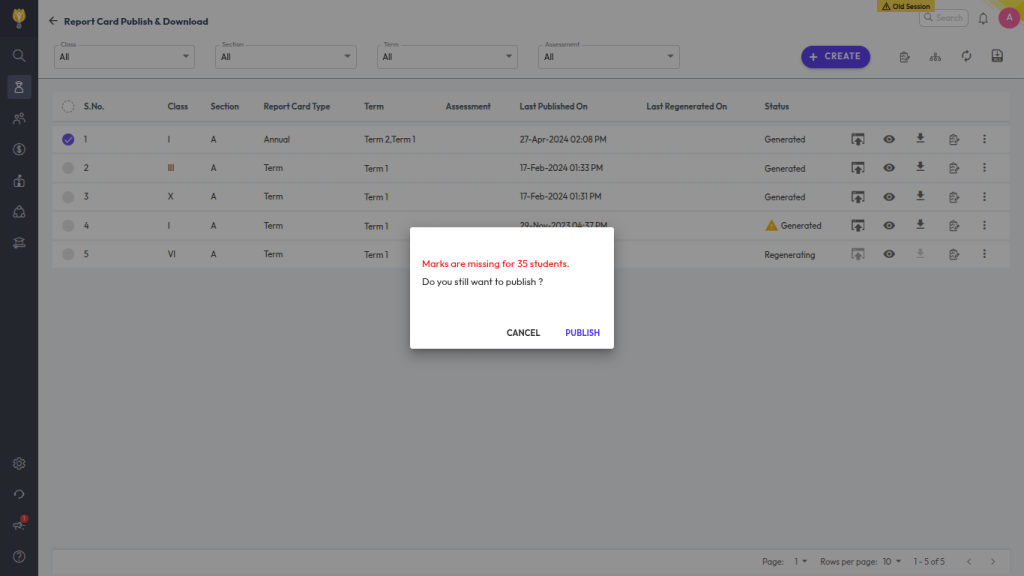Open the three-dot menu for row 1
1024x576 pixels.
(984, 139)
